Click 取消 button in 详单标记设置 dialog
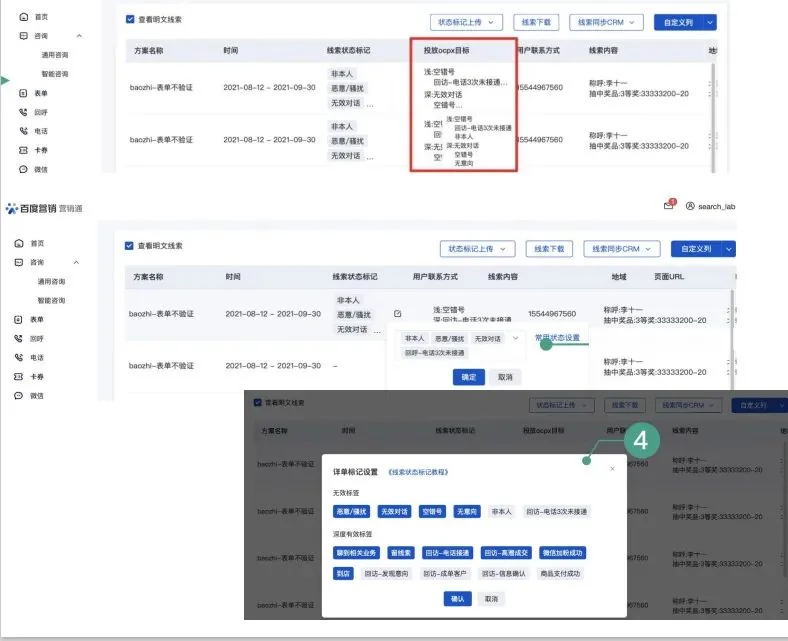Image resolution: width=788 pixels, height=641 pixels. click(491, 599)
